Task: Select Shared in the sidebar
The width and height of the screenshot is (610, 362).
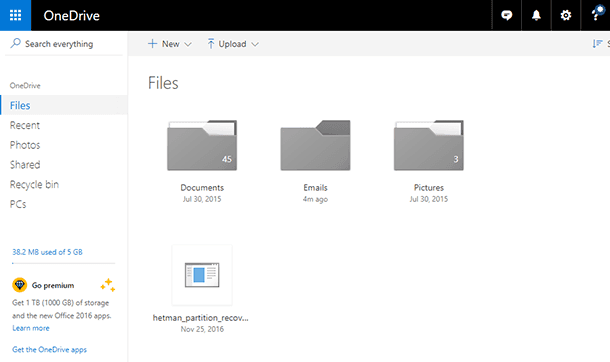Action: 25,165
